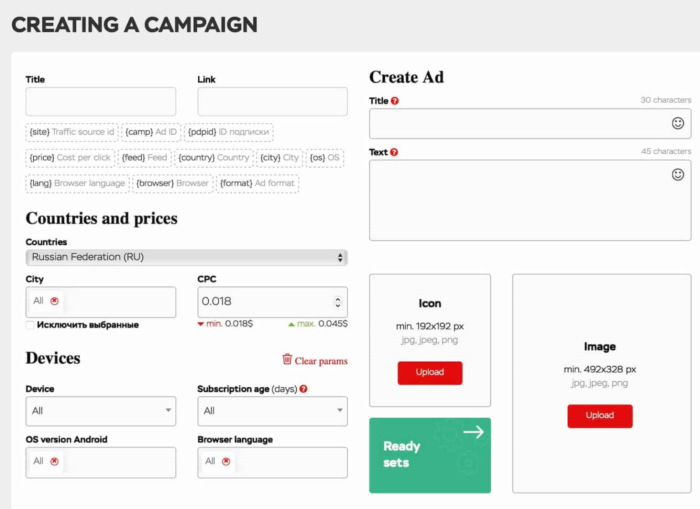Viewport: 700px width, 509px height.
Task: Open emoji picker in ad Title field
Action: 677,123
